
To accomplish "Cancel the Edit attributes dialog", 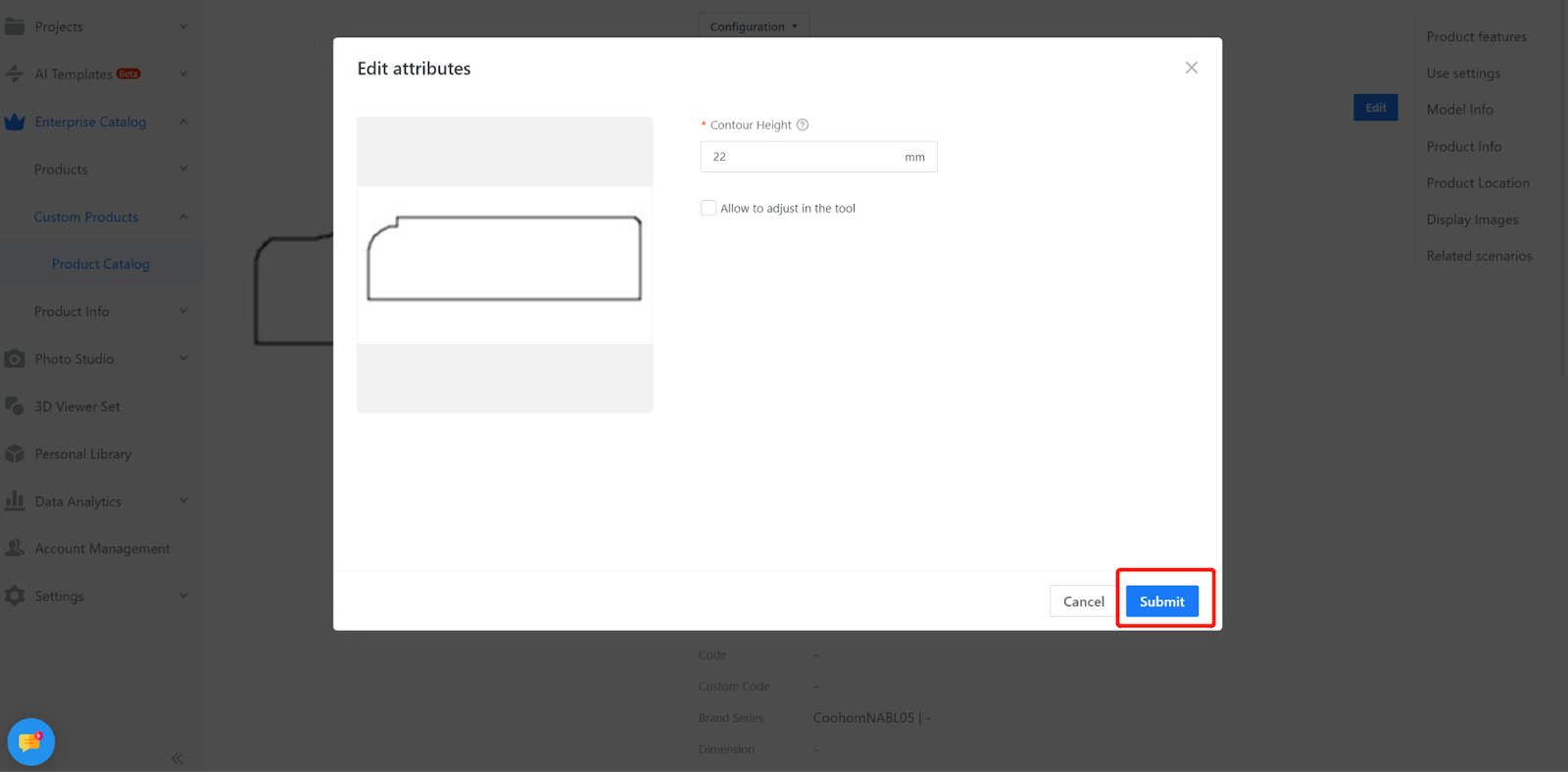I will click(1083, 602).
